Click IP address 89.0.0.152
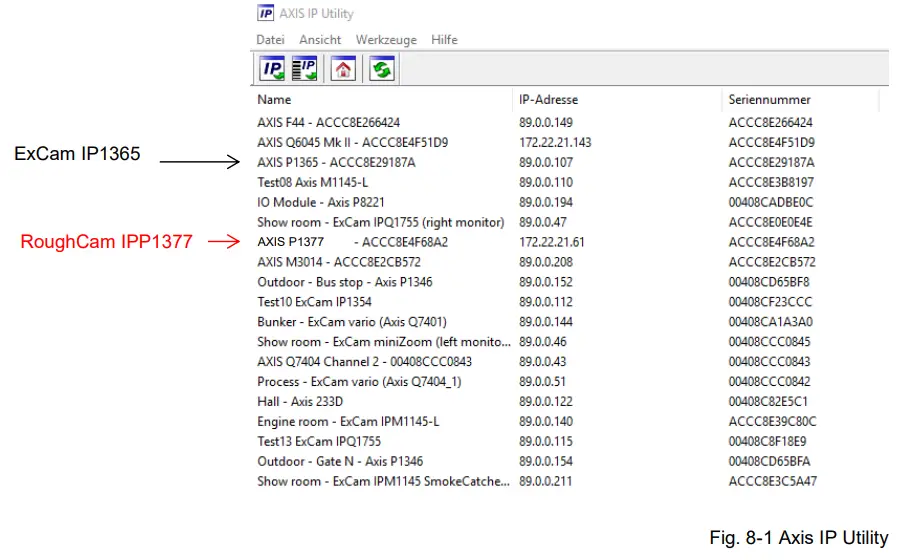 click(x=546, y=283)
